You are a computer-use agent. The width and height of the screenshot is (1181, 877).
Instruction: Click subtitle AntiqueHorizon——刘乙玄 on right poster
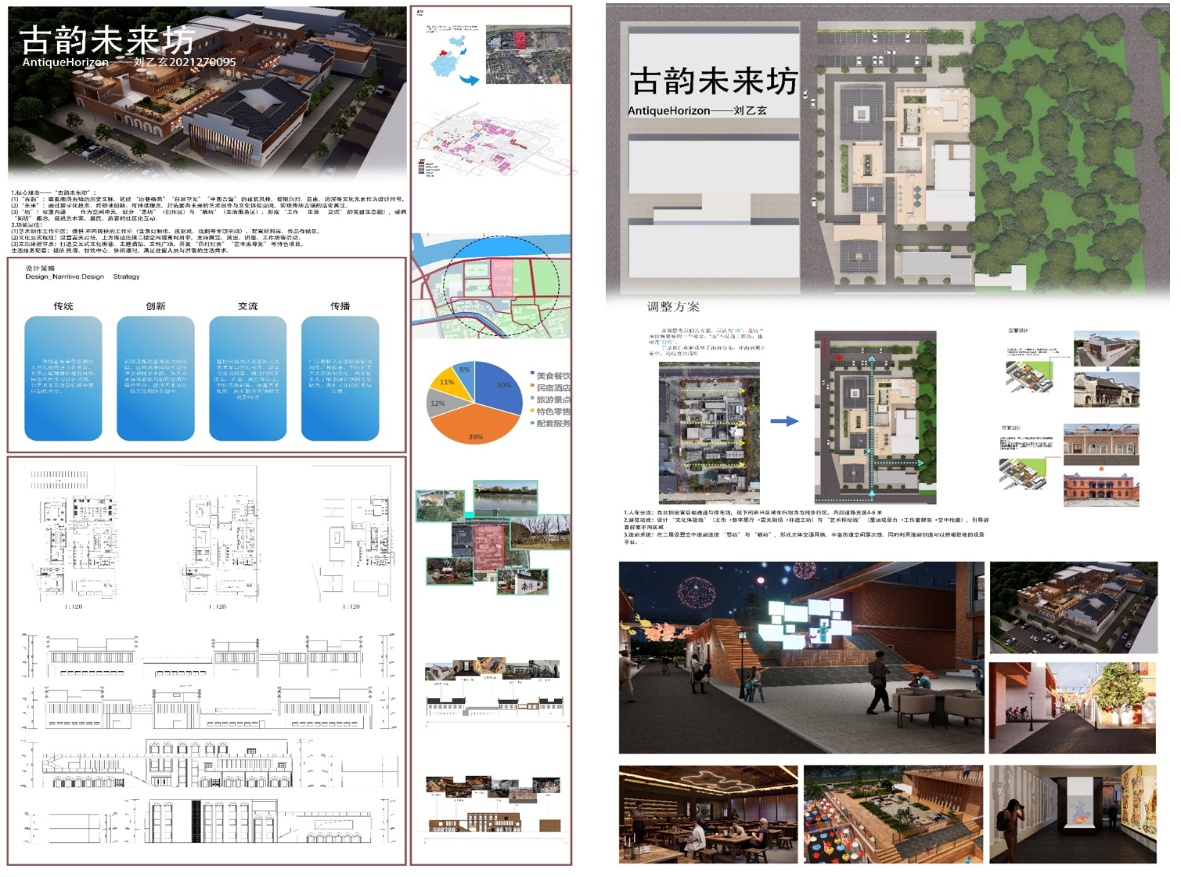click(697, 111)
